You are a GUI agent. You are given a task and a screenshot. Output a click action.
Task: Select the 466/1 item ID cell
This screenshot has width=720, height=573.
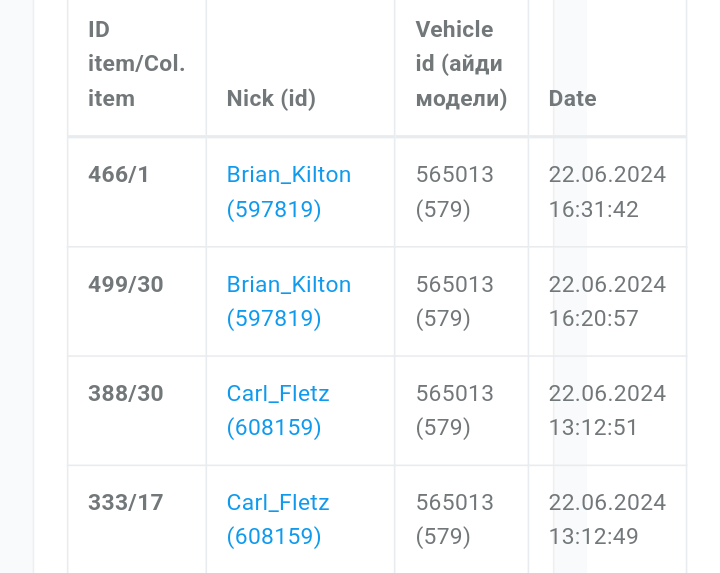118,175
